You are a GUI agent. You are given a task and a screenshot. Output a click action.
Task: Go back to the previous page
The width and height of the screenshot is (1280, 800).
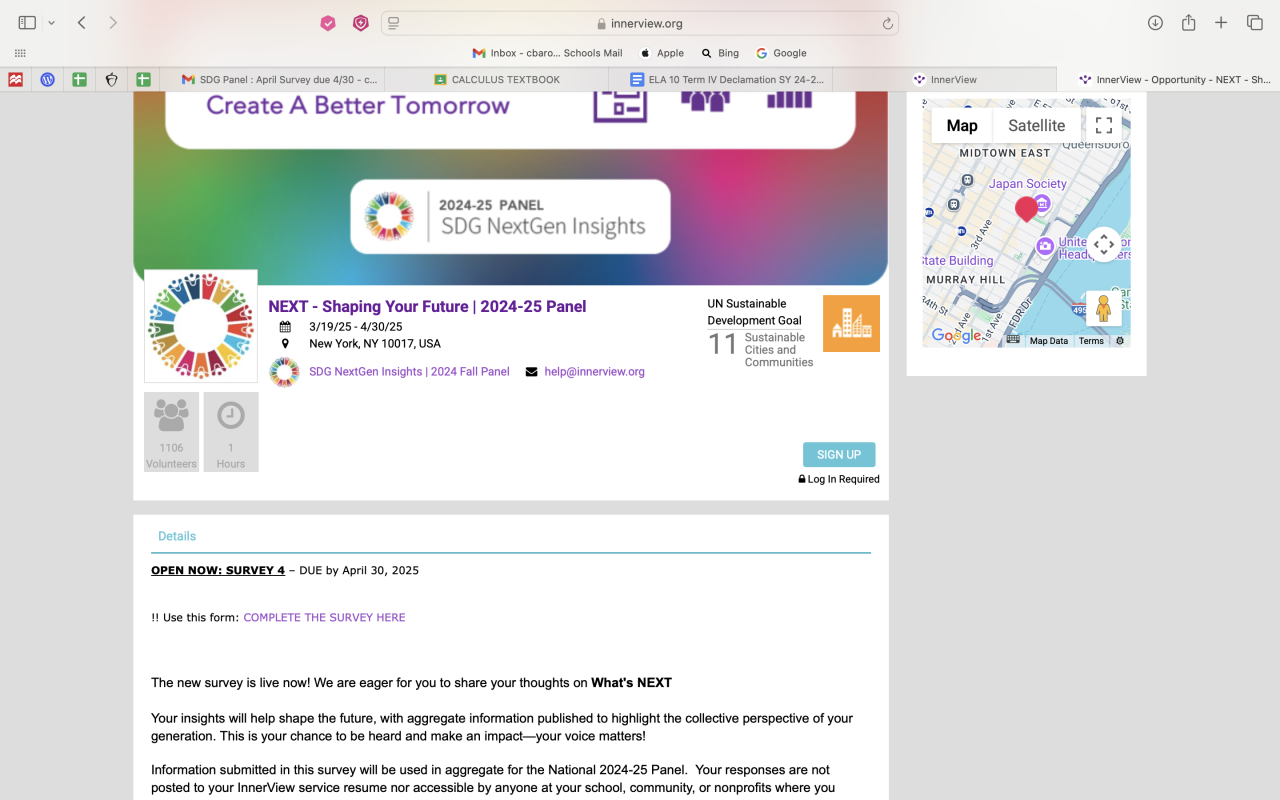(82, 23)
